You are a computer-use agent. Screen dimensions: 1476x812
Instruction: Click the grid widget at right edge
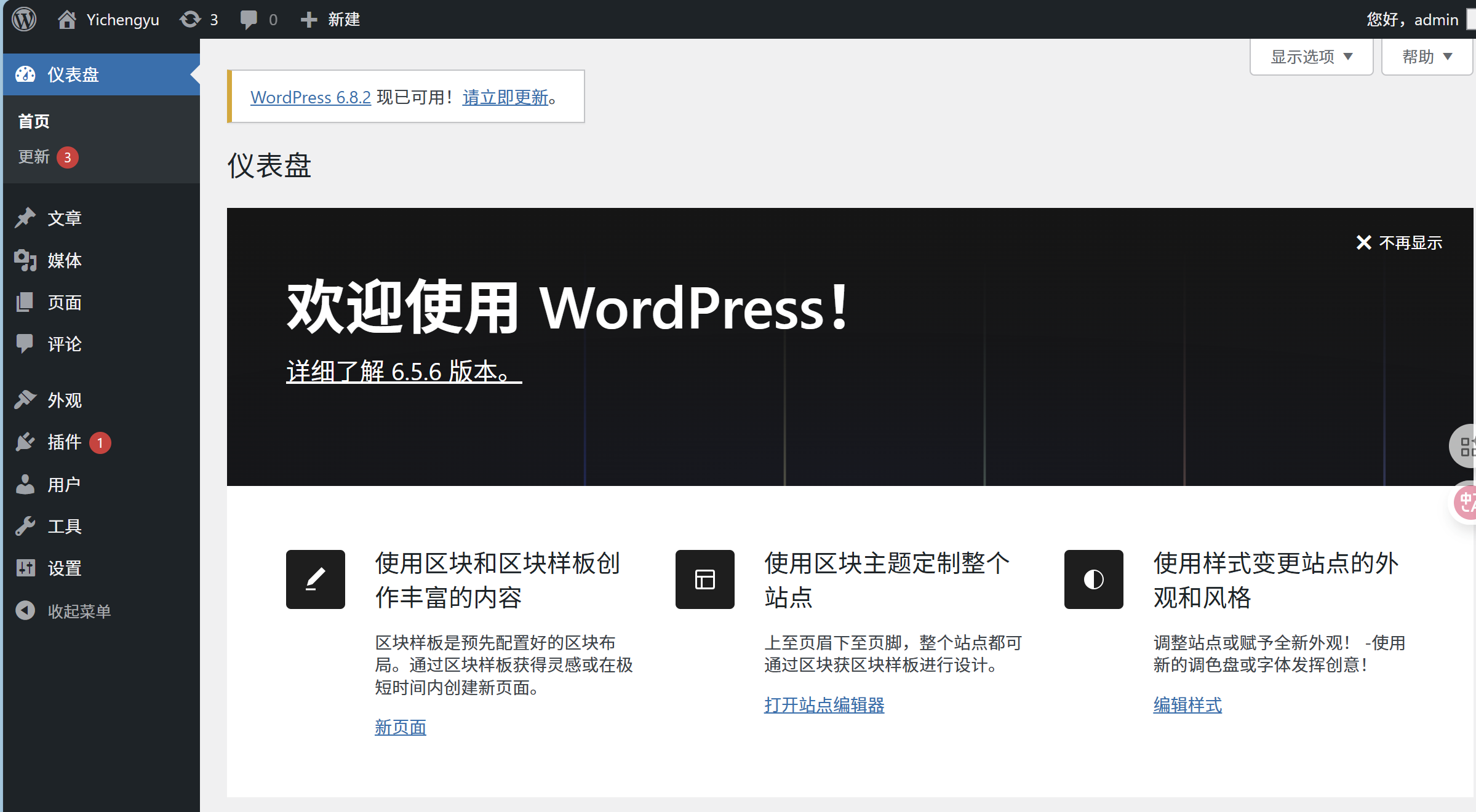[x=1466, y=447]
